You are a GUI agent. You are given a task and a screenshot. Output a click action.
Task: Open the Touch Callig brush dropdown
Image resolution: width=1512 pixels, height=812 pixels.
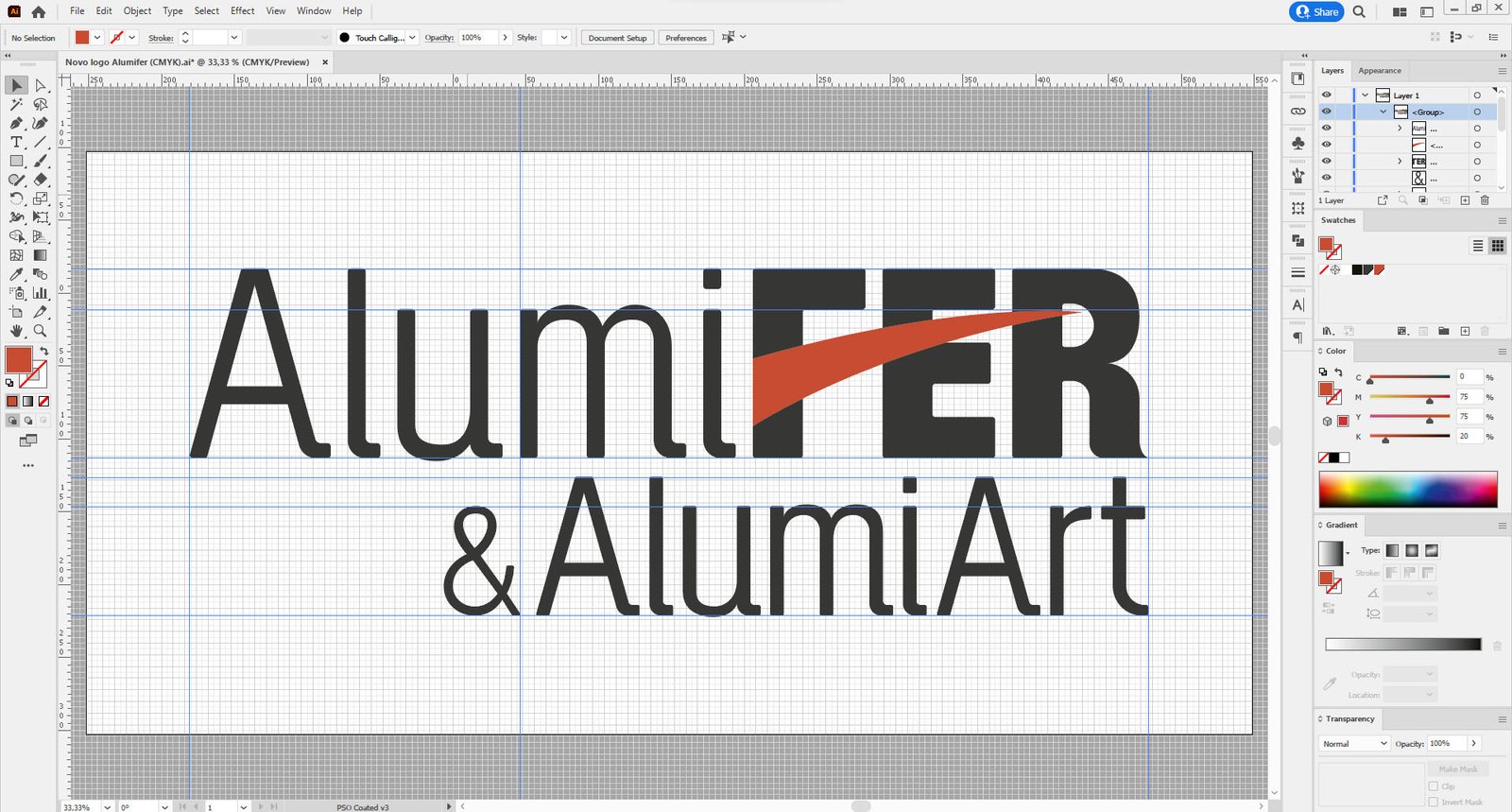(x=412, y=38)
